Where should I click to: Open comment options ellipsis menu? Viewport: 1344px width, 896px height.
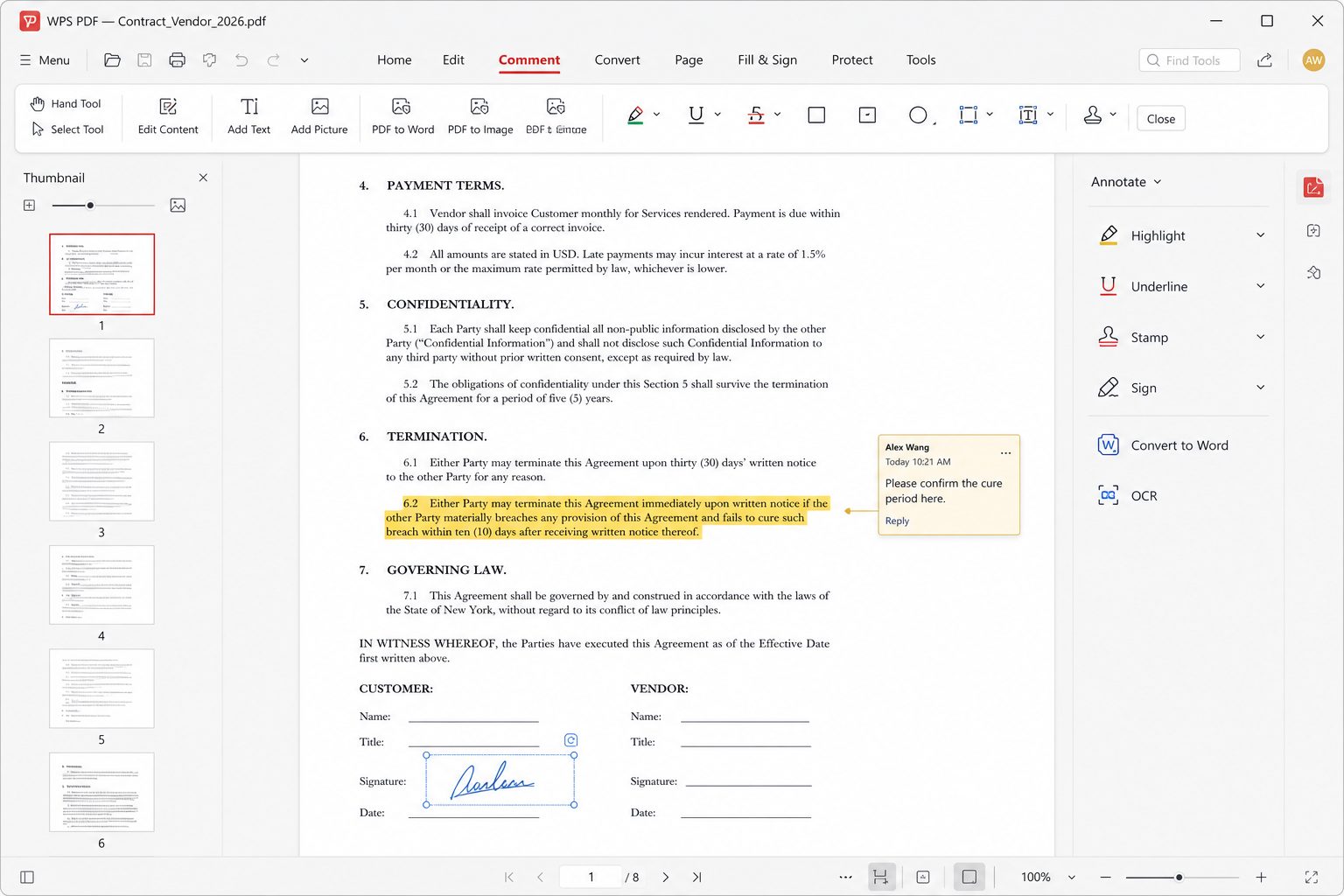[1005, 453]
